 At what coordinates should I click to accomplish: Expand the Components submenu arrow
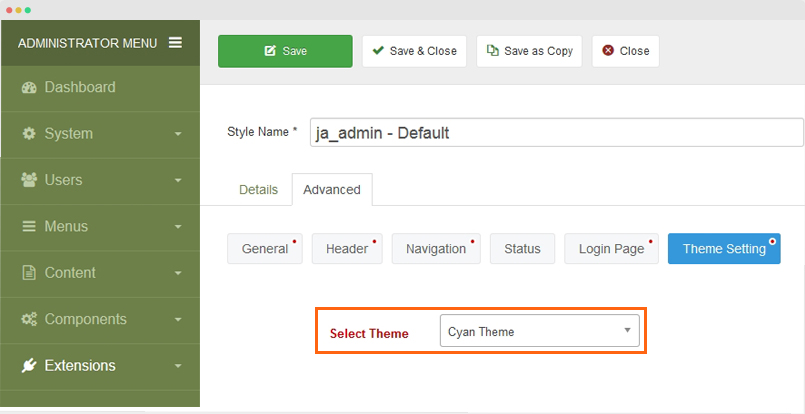tap(178, 319)
